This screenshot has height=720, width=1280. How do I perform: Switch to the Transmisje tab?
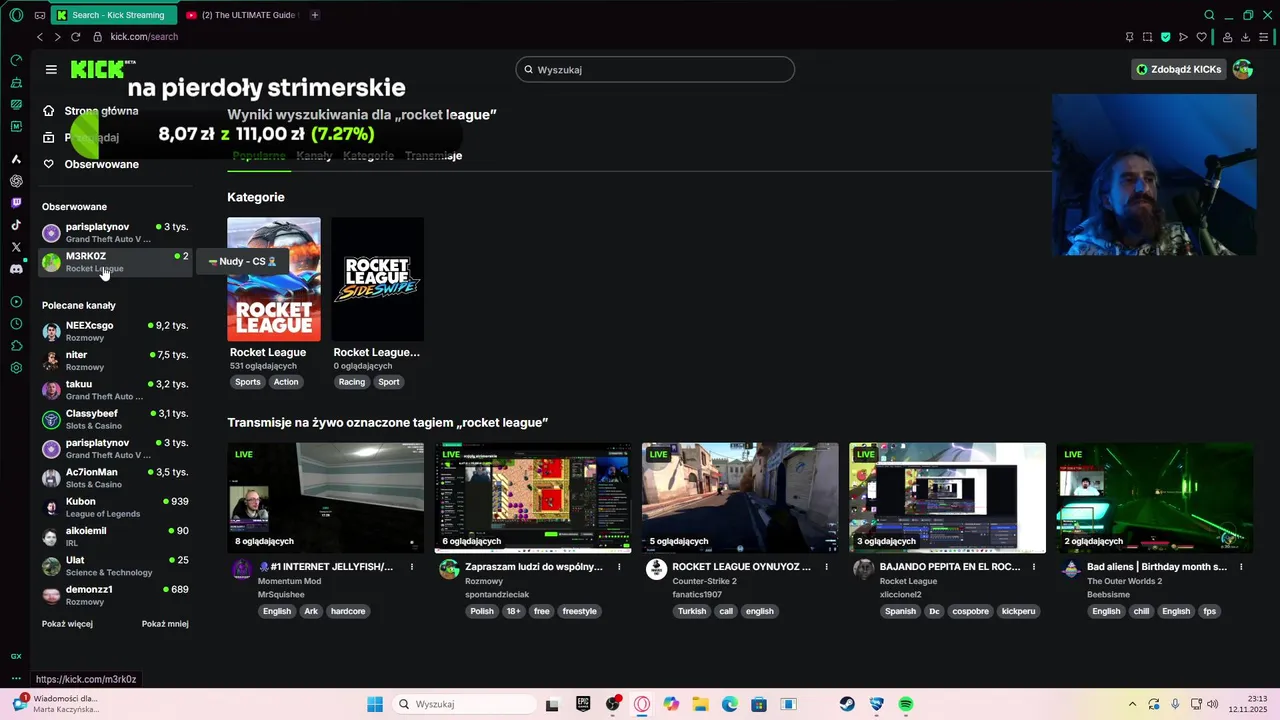point(433,156)
